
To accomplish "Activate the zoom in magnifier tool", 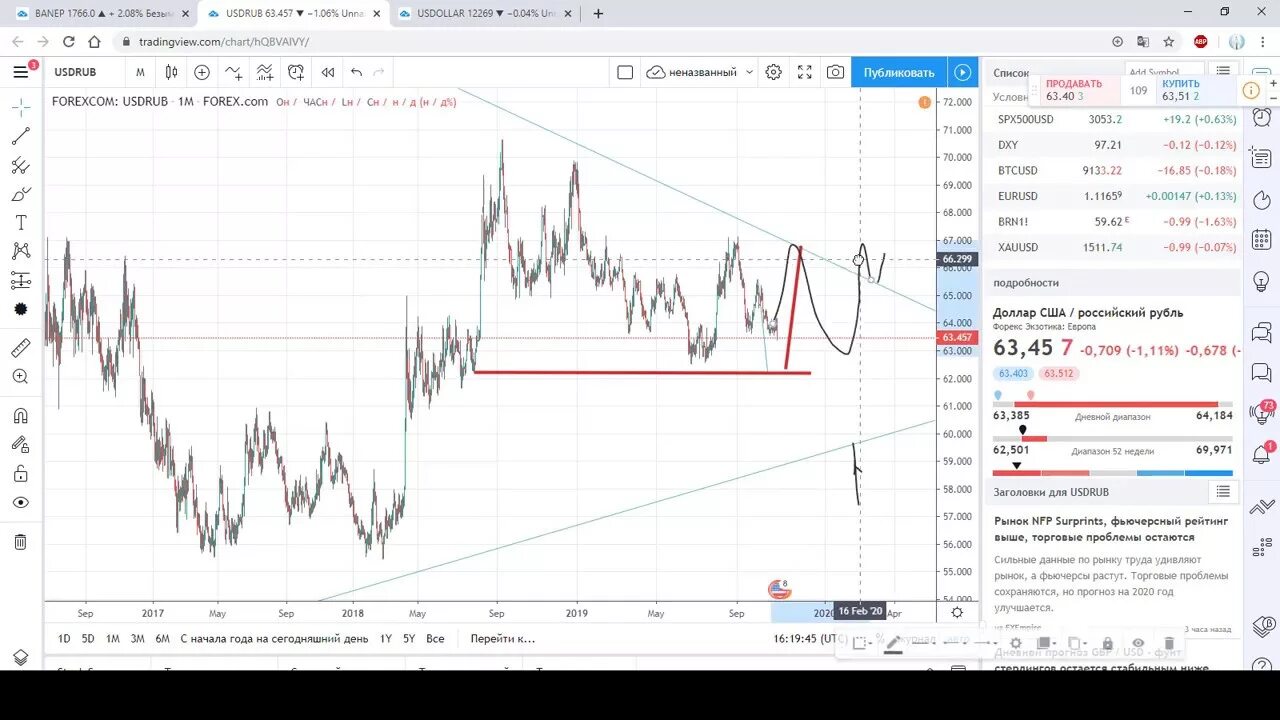I will pos(20,377).
